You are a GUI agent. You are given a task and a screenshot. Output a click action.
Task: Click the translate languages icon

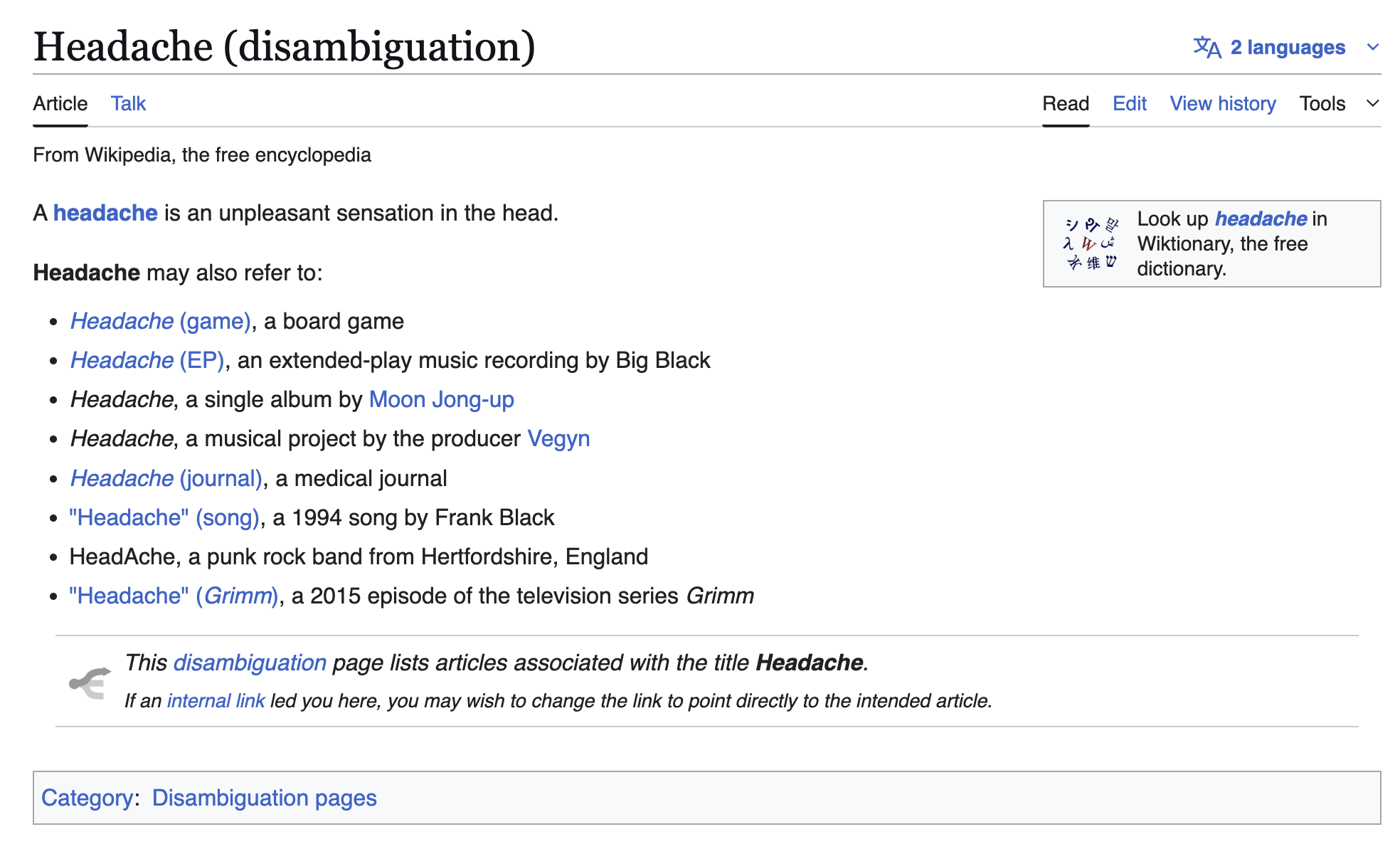click(x=1207, y=47)
